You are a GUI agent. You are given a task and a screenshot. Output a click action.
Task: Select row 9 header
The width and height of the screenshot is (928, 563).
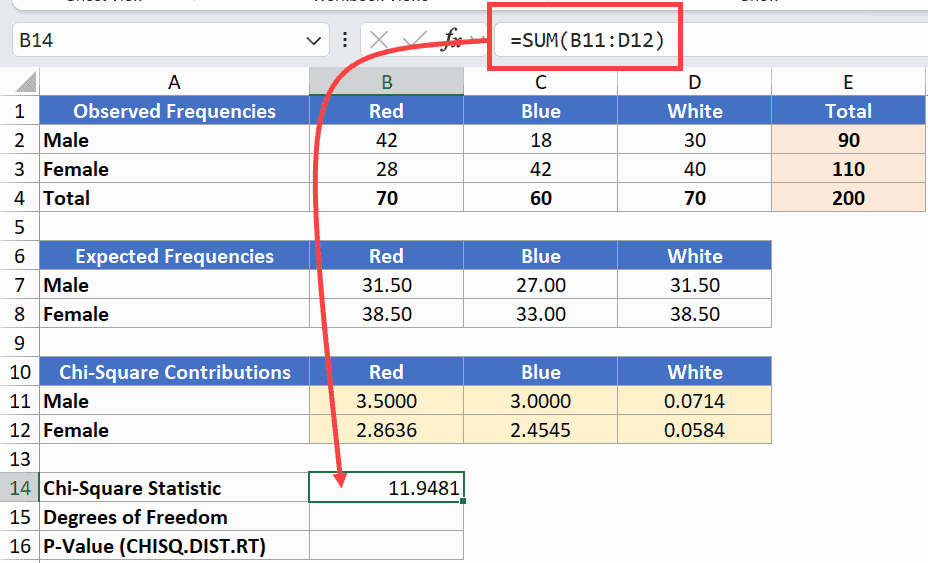point(20,343)
